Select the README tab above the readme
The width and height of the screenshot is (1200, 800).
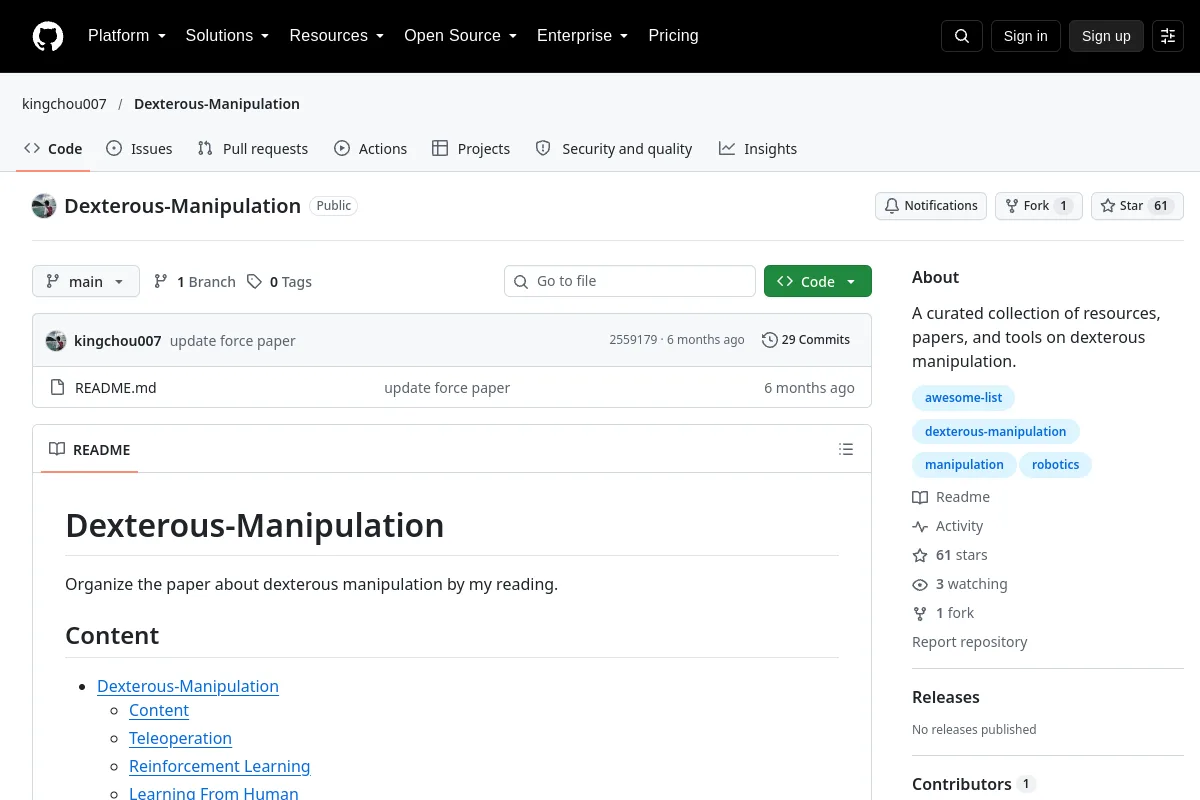click(90, 450)
